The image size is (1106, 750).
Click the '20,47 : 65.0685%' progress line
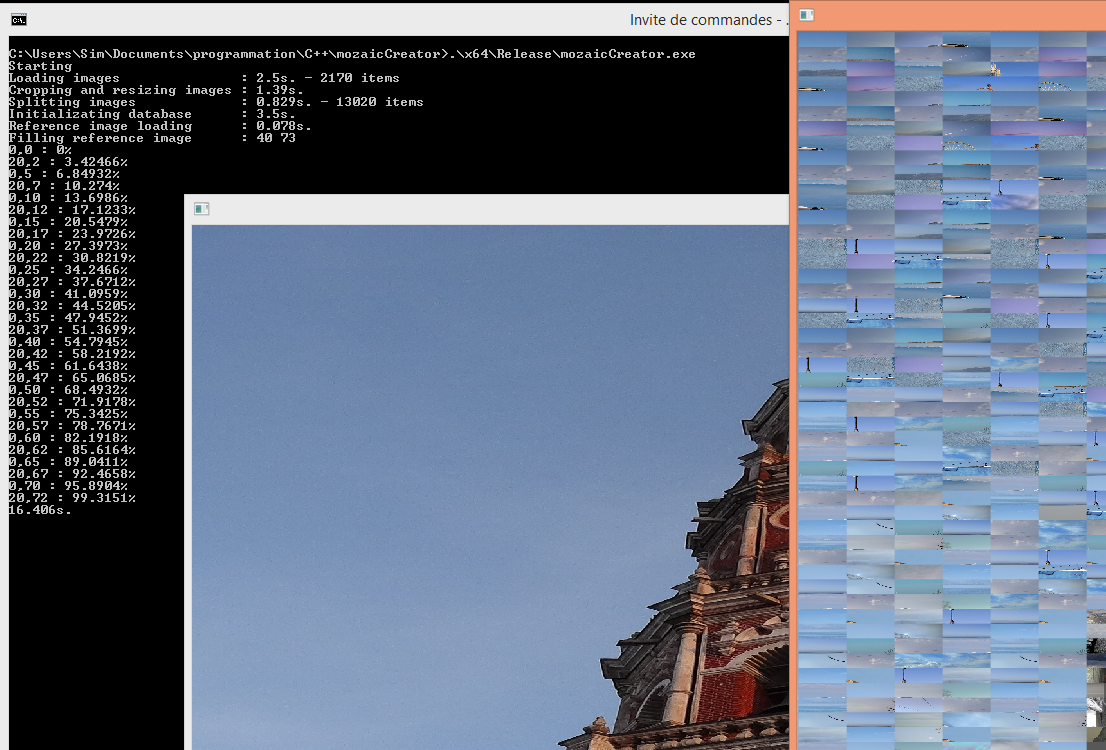click(x=72, y=378)
